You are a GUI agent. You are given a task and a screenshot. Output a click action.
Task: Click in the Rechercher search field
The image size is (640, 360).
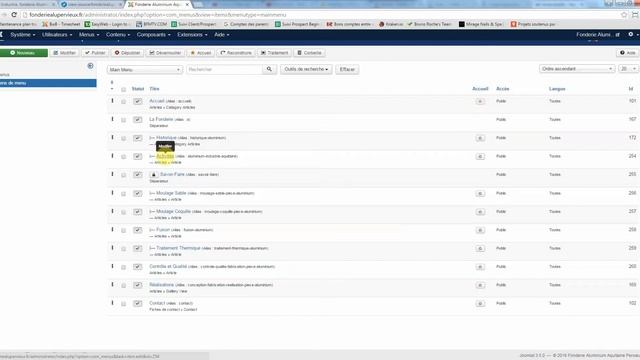tap(224, 69)
